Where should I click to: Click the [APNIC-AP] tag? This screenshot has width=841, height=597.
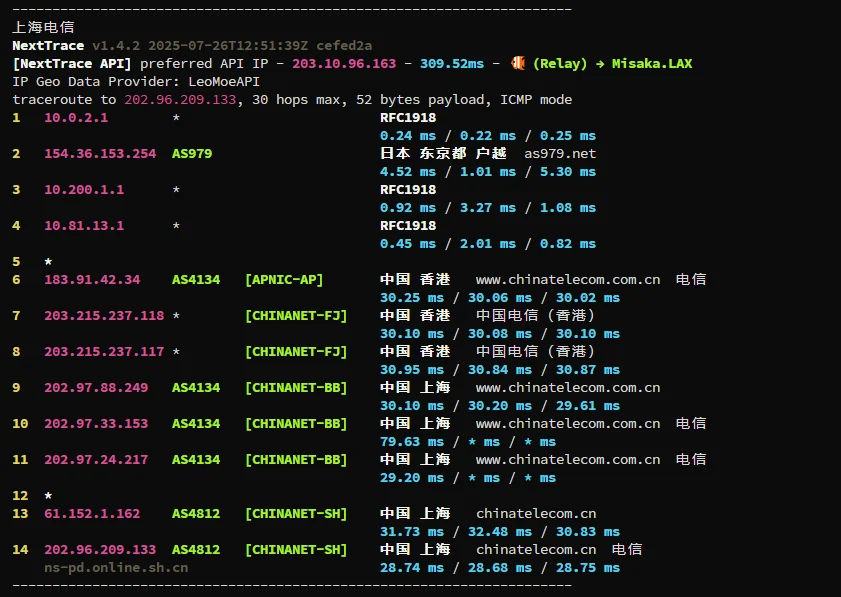pyautogui.click(x=284, y=279)
